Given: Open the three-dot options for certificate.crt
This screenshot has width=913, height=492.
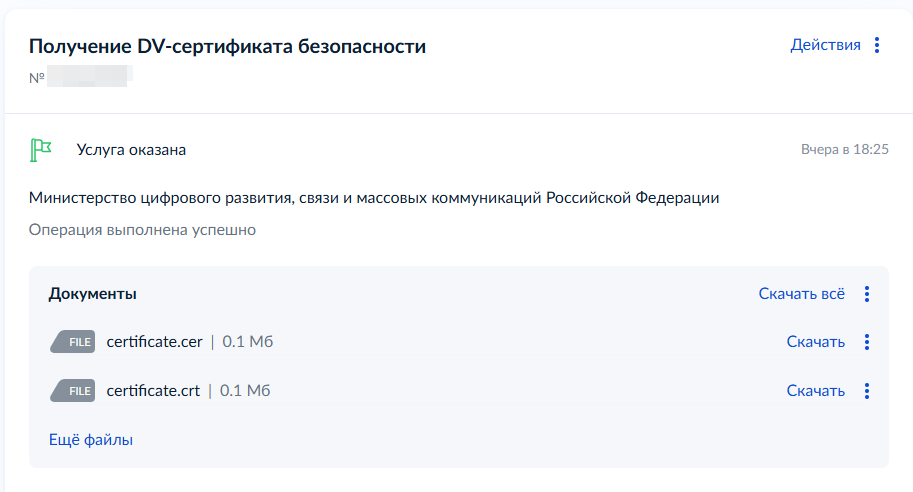Looking at the screenshot, I should [867, 390].
